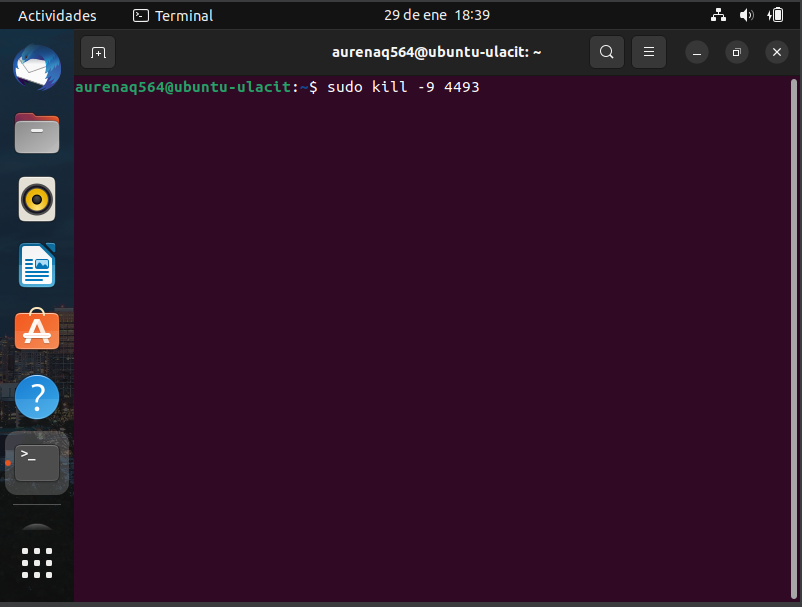Expand the terminal hamburger menu
This screenshot has width=802, height=607.
point(649,52)
